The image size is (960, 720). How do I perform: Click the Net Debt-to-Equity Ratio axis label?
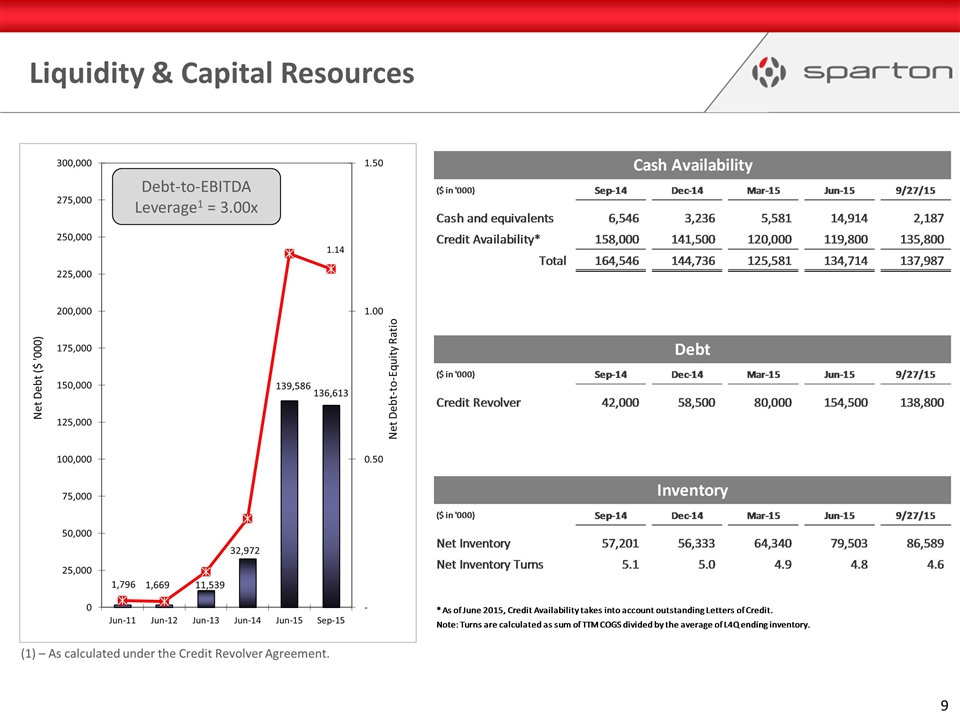395,379
